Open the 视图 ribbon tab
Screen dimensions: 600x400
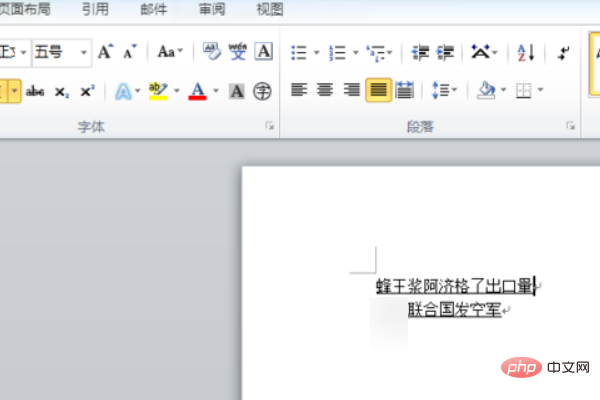coord(269,10)
